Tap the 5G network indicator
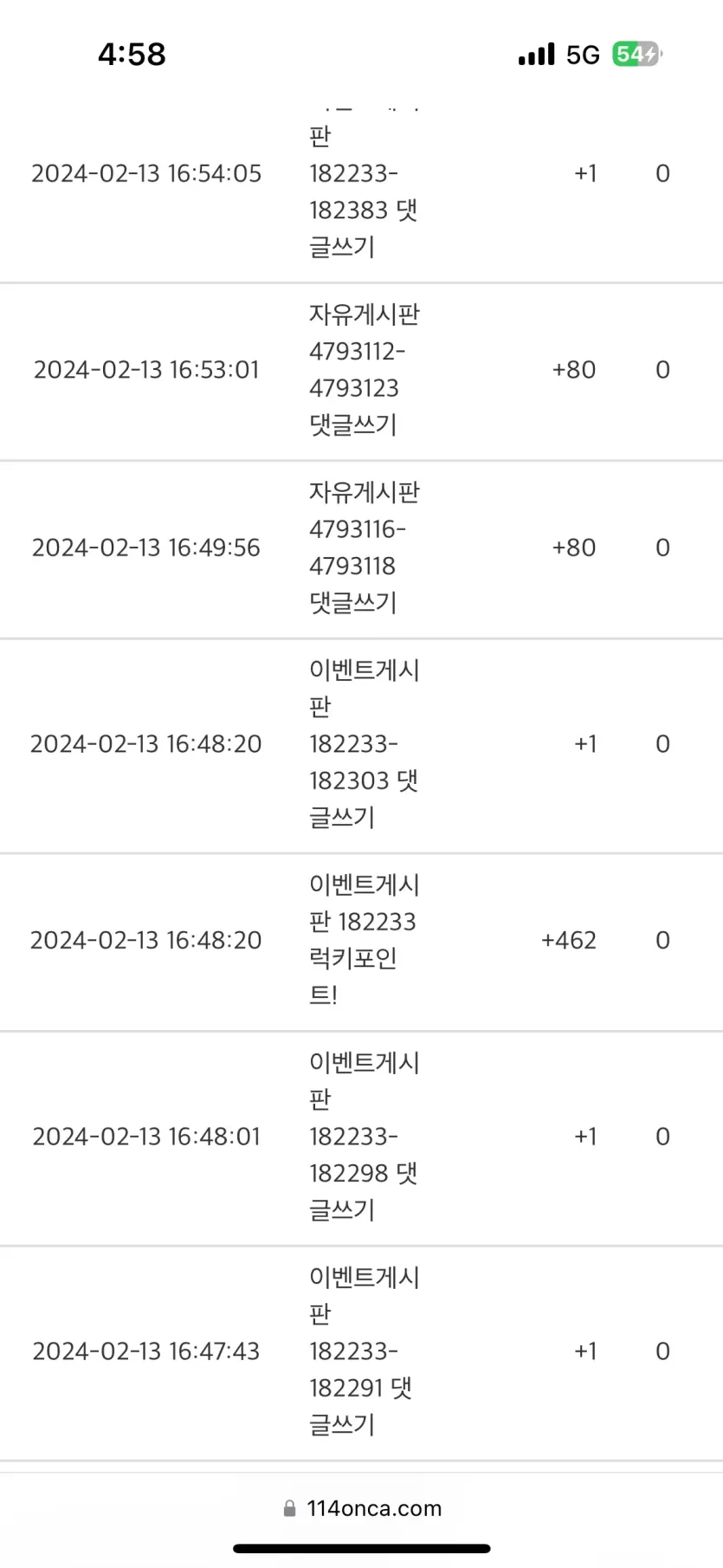Viewport: 723px width, 1568px height. (x=583, y=55)
